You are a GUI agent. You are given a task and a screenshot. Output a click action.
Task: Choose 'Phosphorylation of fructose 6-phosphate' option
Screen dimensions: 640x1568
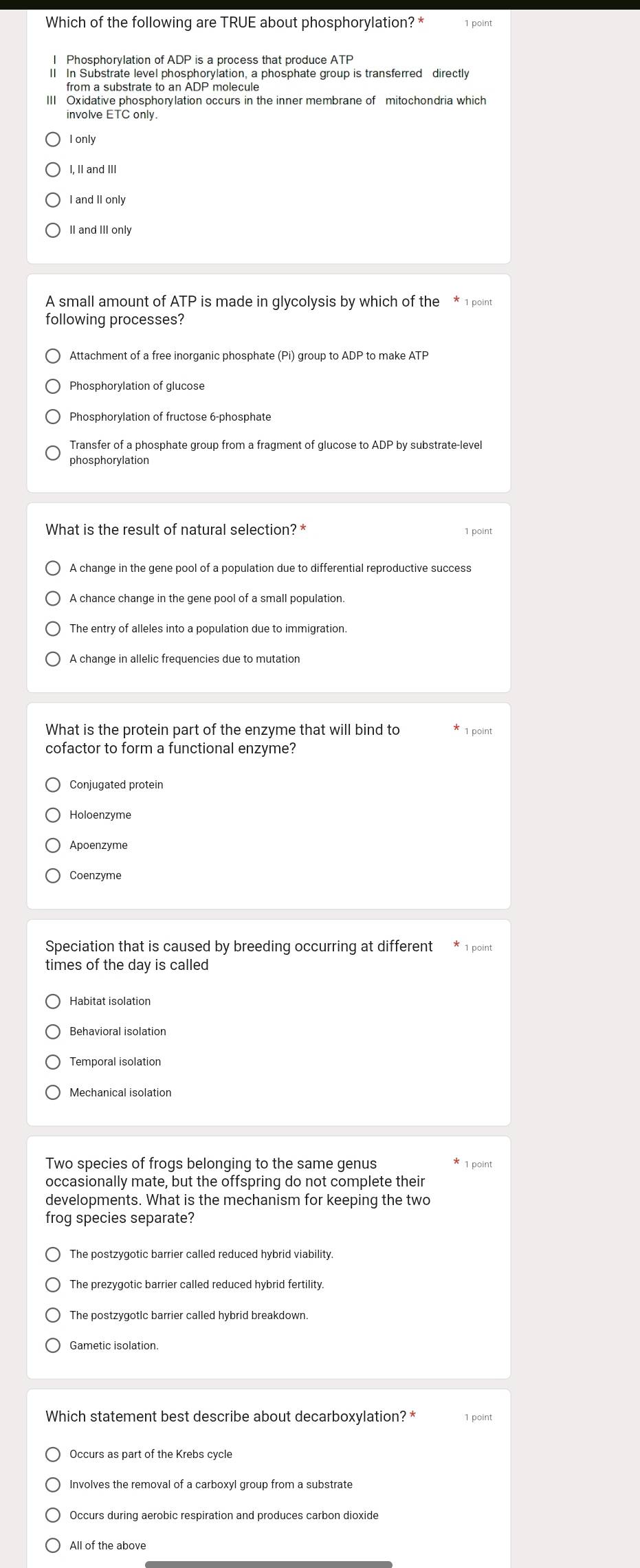coord(53,417)
